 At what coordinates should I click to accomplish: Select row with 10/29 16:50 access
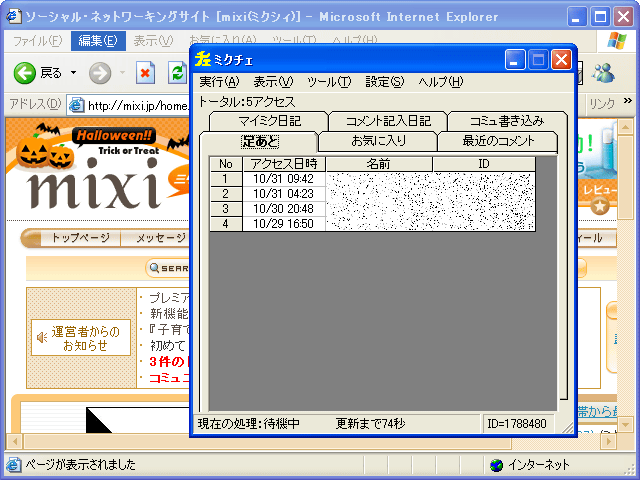(x=372, y=224)
